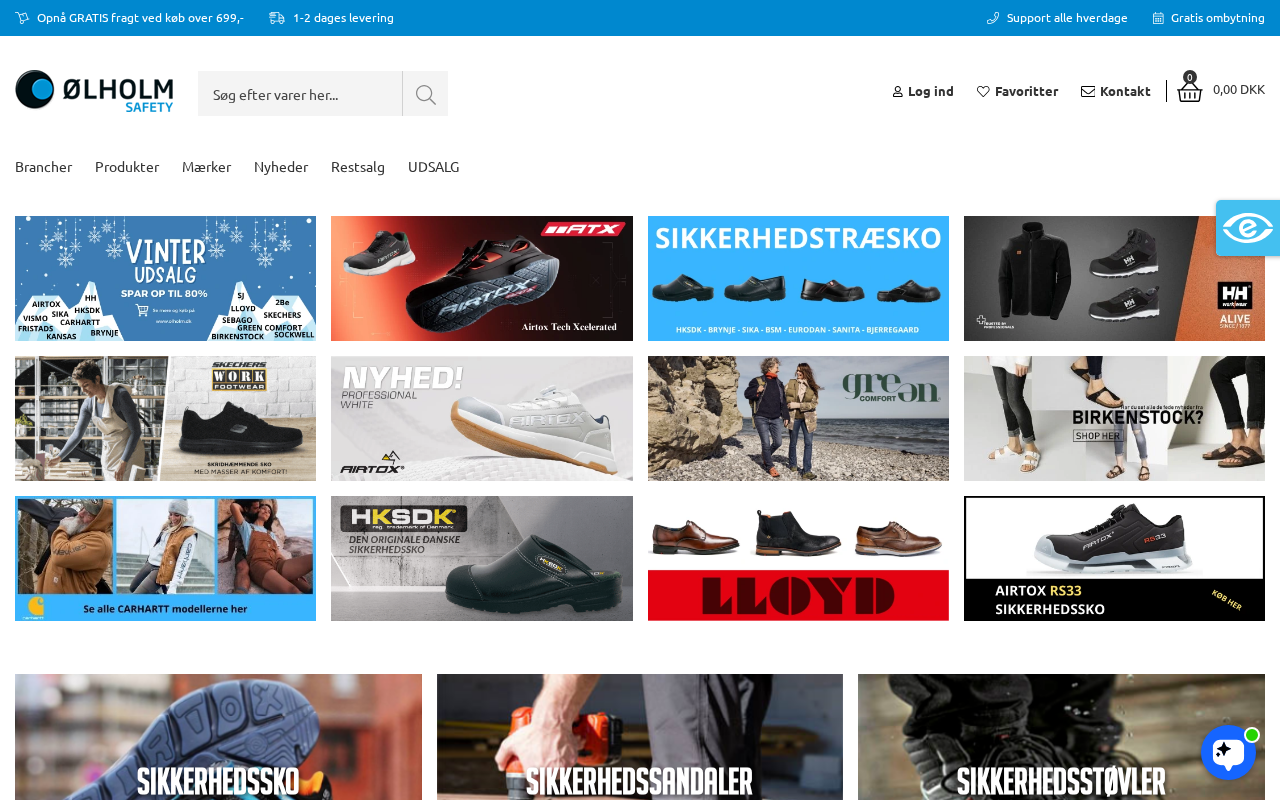The image size is (1280, 800).
Task: Open the Airtox RS33 Sikkerhedssko banner
Action: 1114,559
